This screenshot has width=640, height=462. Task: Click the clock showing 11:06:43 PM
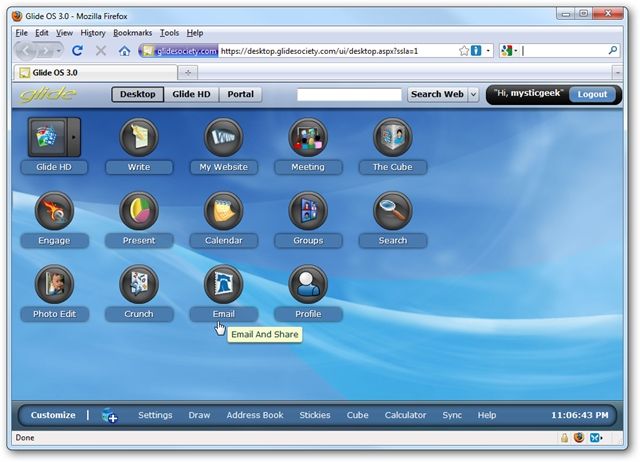[580, 415]
